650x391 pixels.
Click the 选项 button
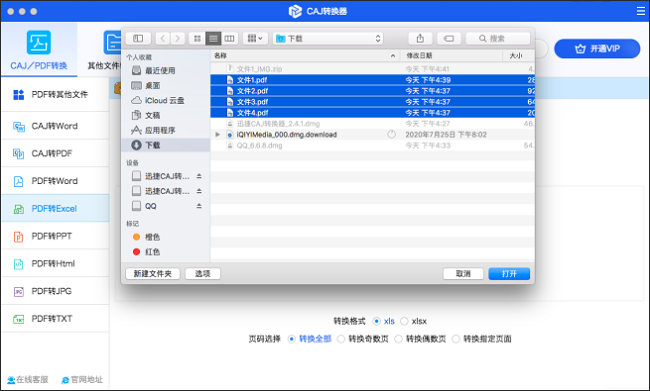point(203,274)
